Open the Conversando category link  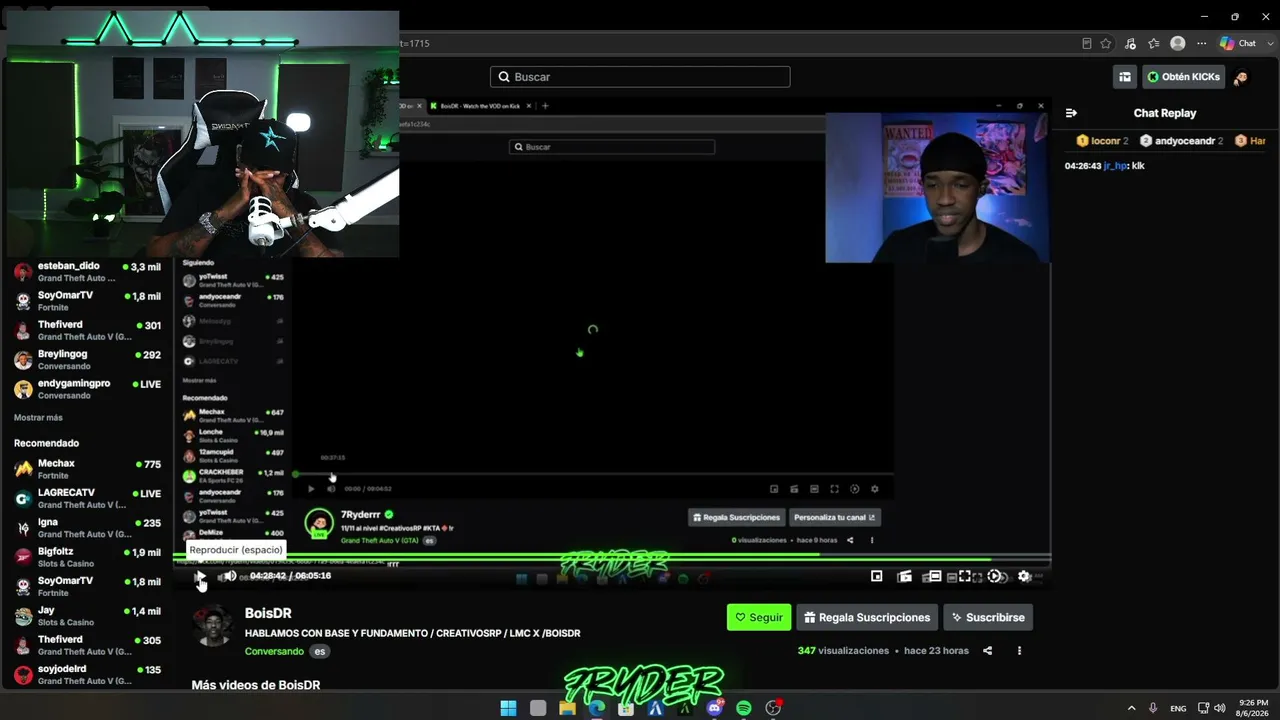pyautogui.click(x=274, y=651)
